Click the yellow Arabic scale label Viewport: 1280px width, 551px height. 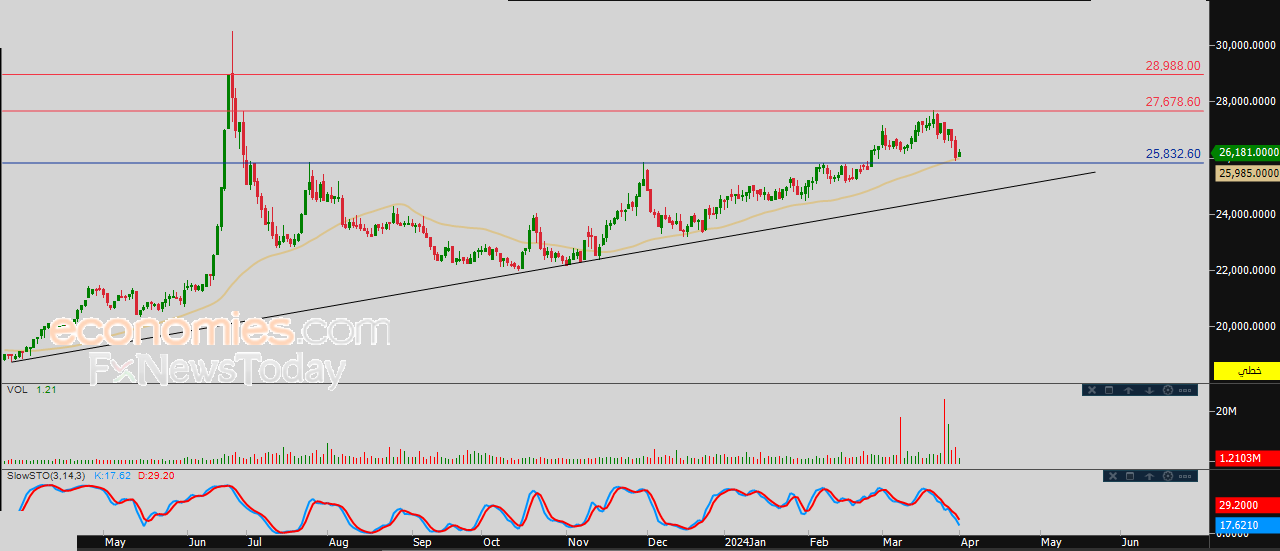1247,371
